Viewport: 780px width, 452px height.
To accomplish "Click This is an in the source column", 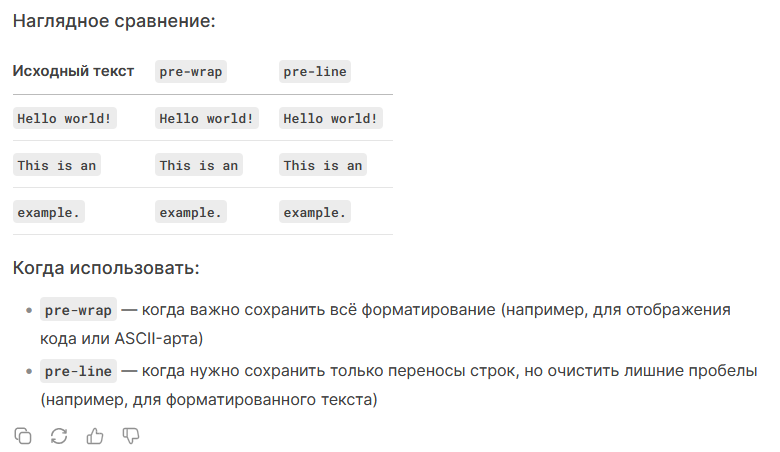I will [57, 165].
